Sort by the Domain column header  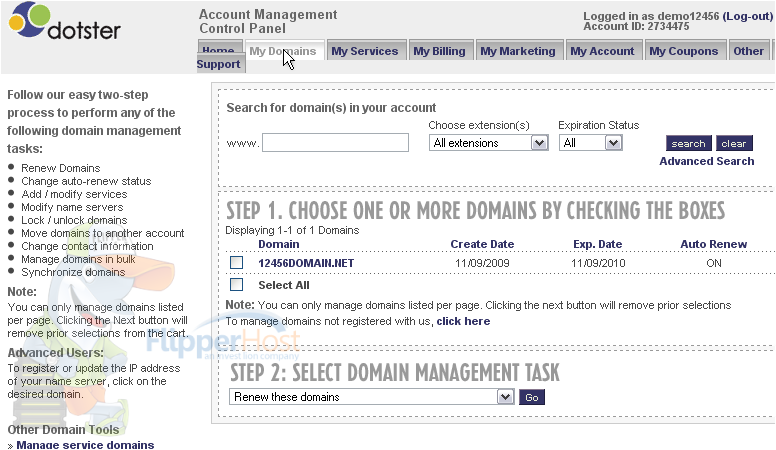click(279, 244)
